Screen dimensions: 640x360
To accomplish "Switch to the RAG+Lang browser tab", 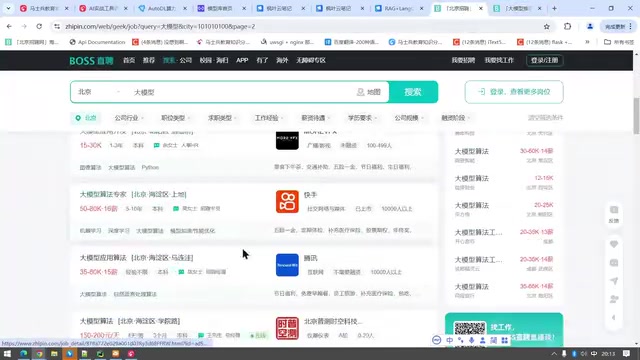I will click(x=399, y=8).
